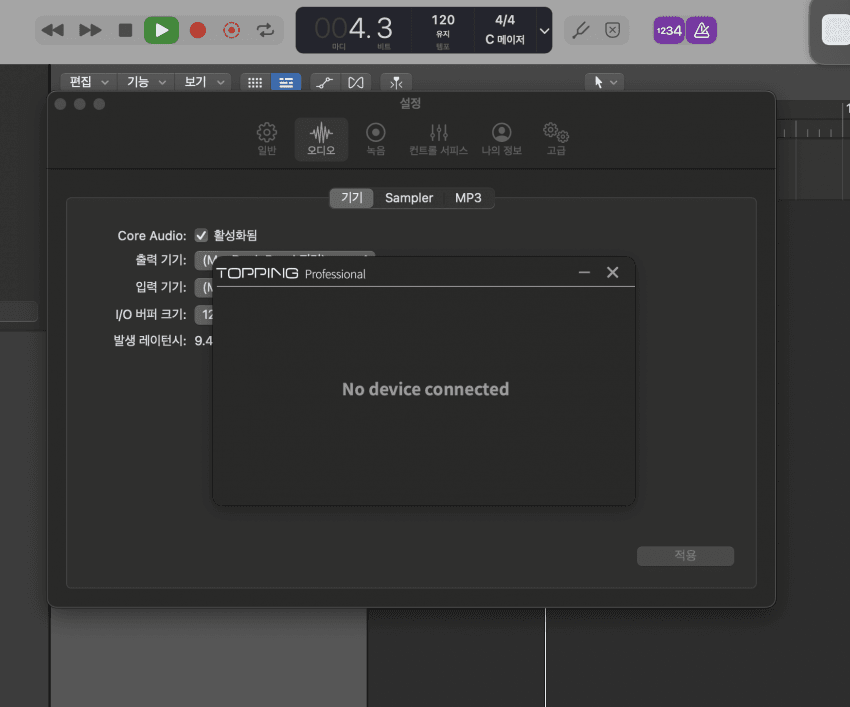This screenshot has width=850, height=707.
Task: Open the 컨트롤 서피스 settings pane
Action: [438, 139]
